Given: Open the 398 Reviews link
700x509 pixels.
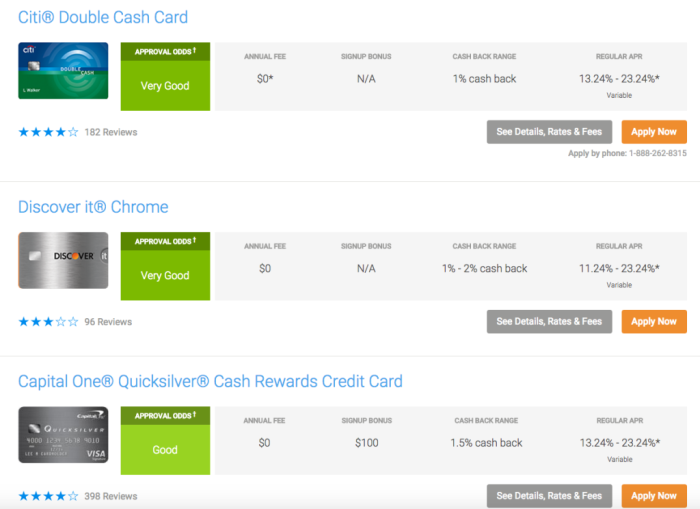Looking at the screenshot, I should 111,496.
